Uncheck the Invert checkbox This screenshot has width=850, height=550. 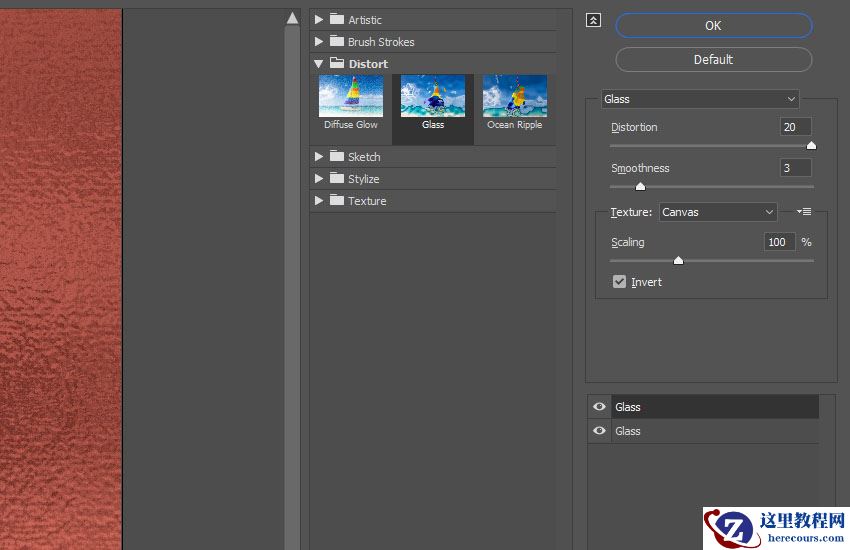click(x=620, y=282)
